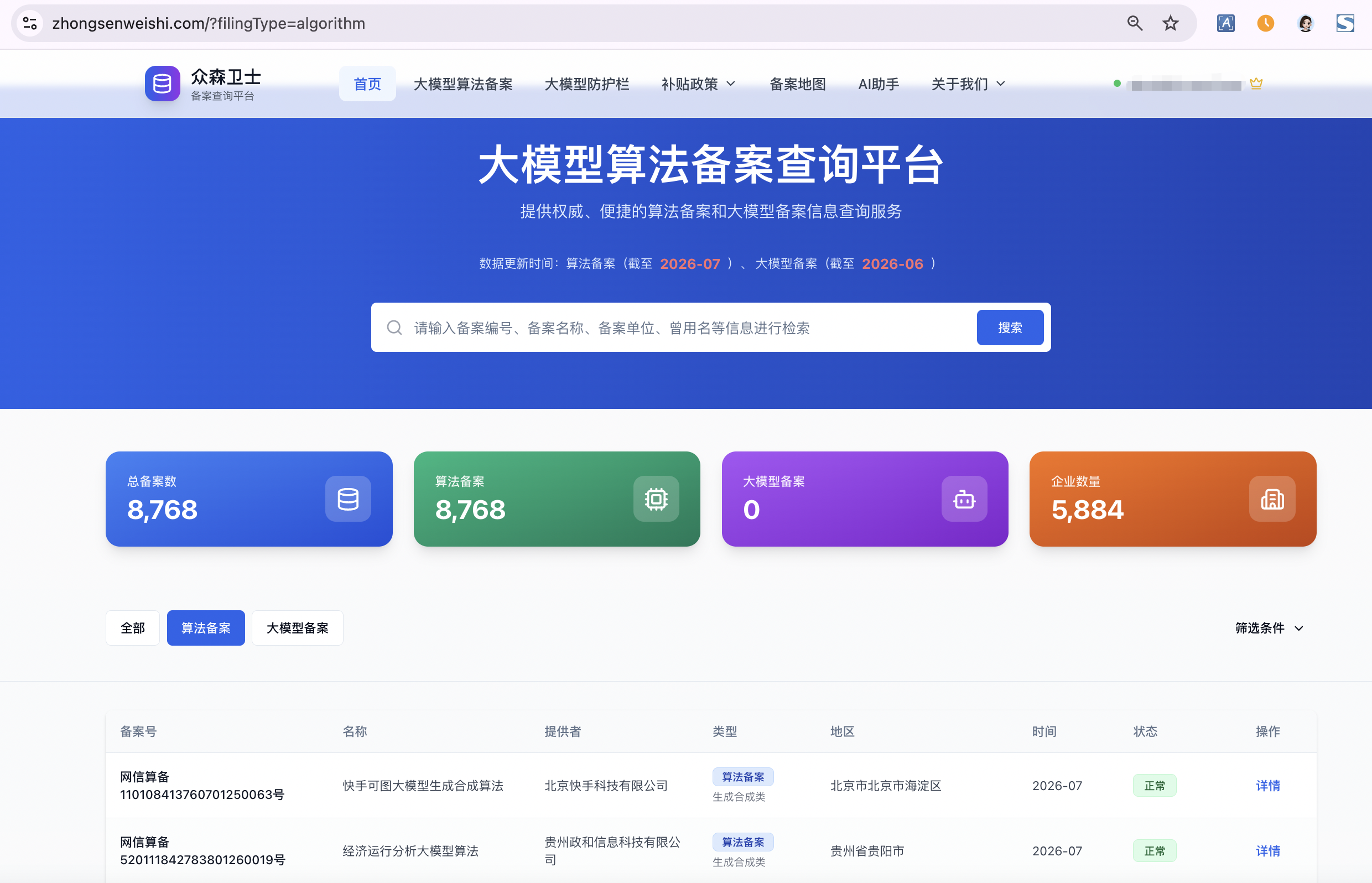Select the 全部 filter tab
Image resolution: width=1372 pixels, height=883 pixels.
point(132,629)
